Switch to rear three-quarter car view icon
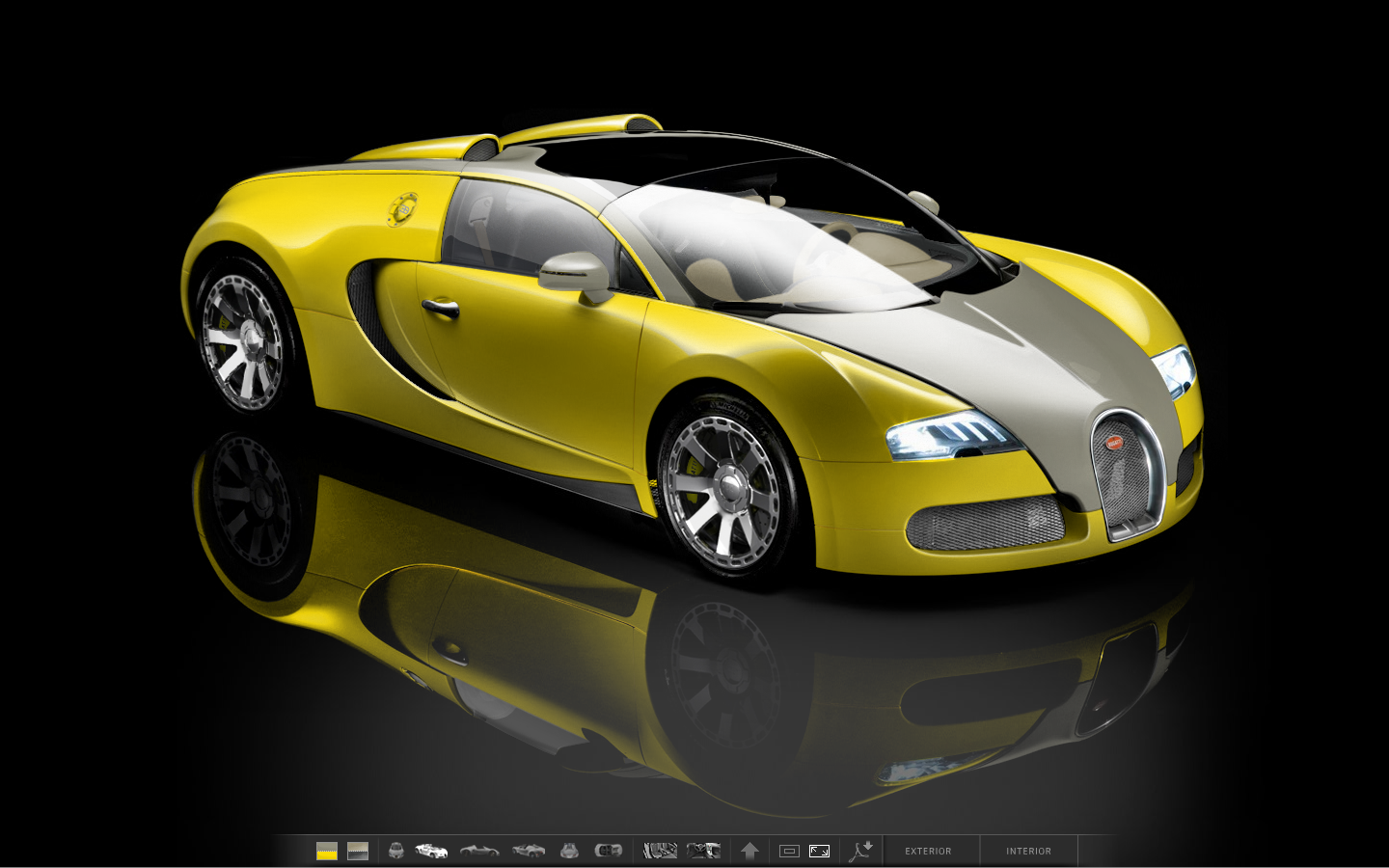The width and height of the screenshot is (1389, 868). [x=529, y=851]
